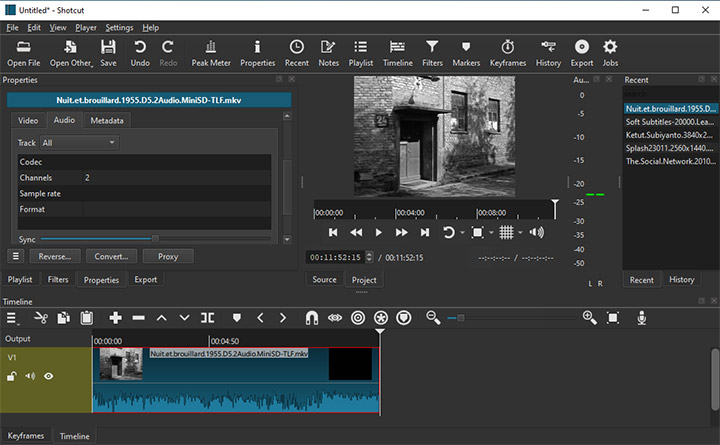Open the timeline hamburger menu
720x445 pixels.
(x=13, y=318)
